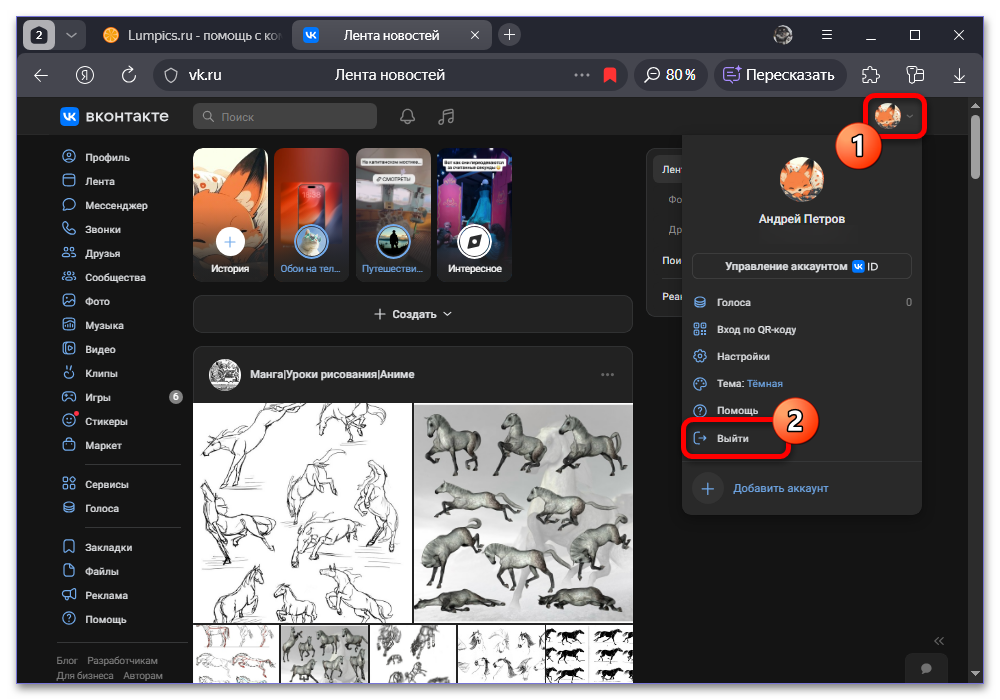
Task: Open the browser hamburger menu
Action: click(x=827, y=35)
